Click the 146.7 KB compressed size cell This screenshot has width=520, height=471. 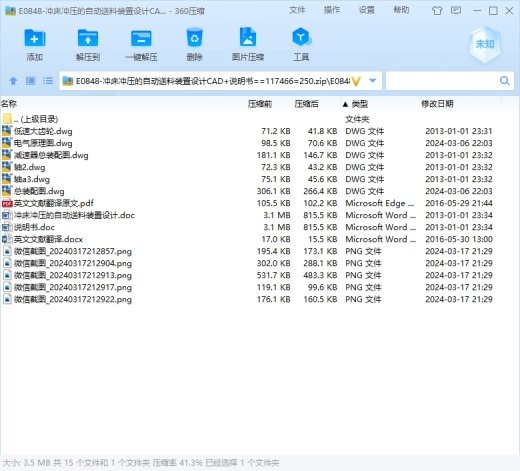click(x=320, y=155)
